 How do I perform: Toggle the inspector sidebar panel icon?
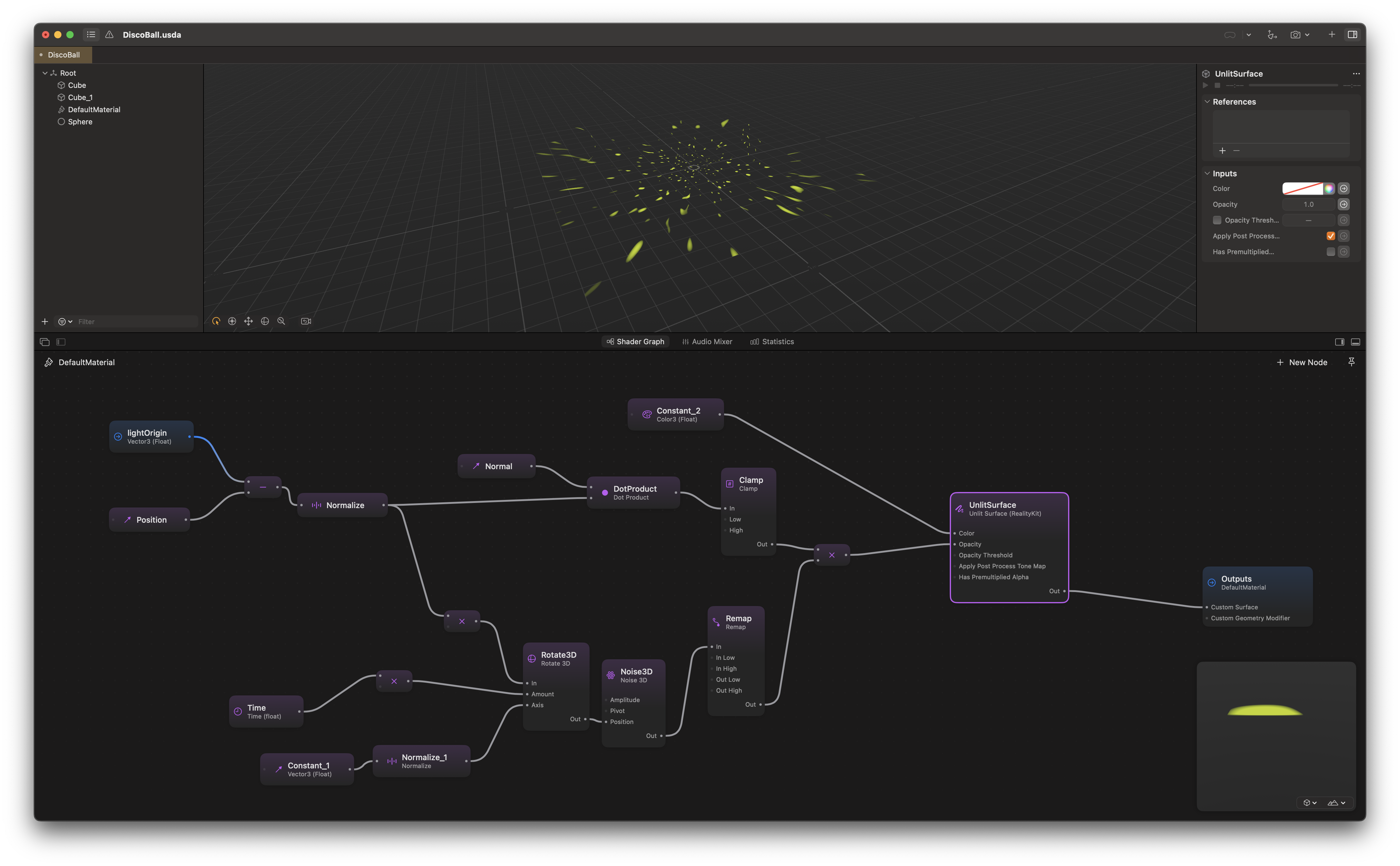(1353, 35)
